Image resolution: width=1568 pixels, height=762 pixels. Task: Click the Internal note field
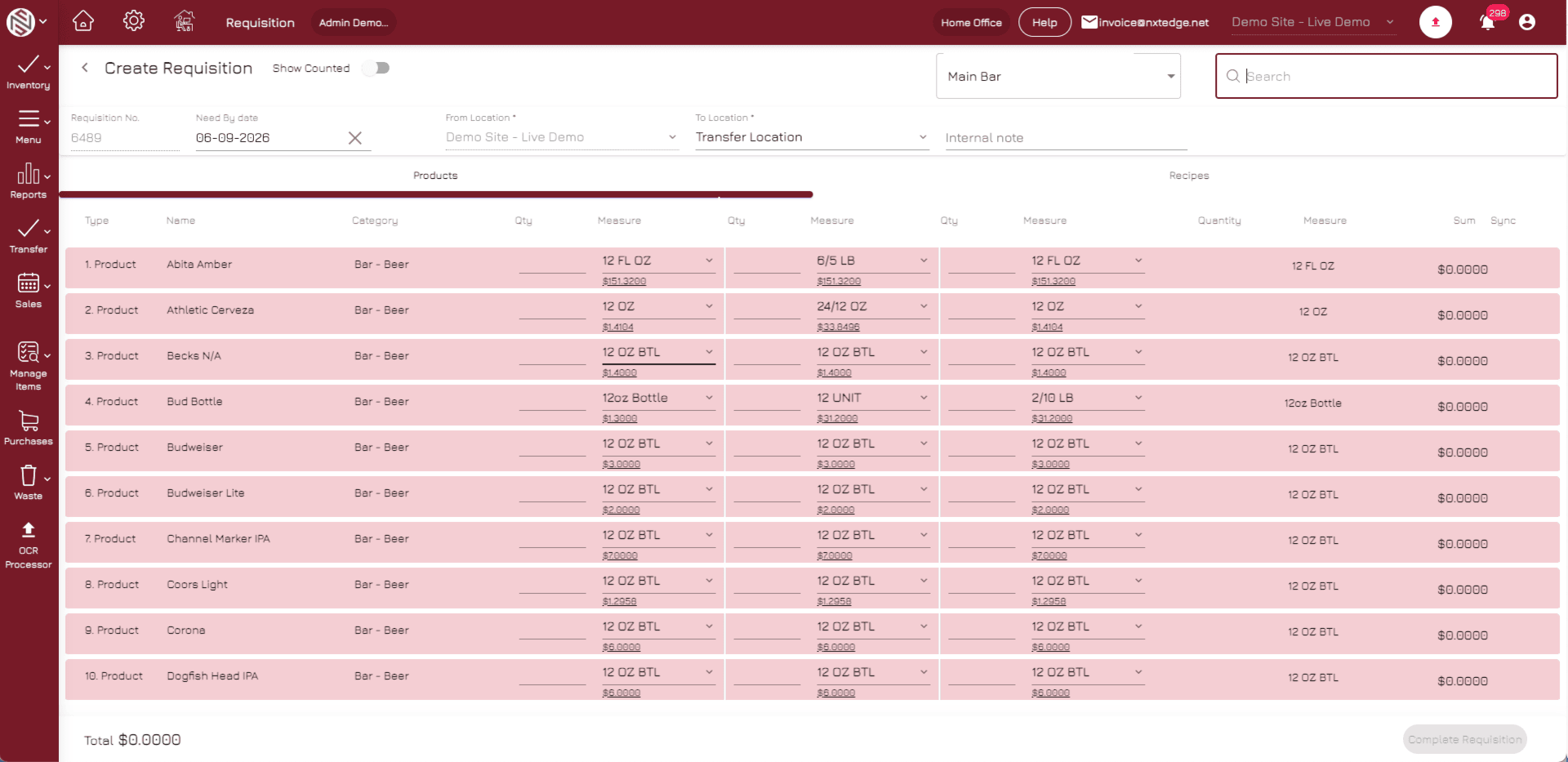[1066, 138]
